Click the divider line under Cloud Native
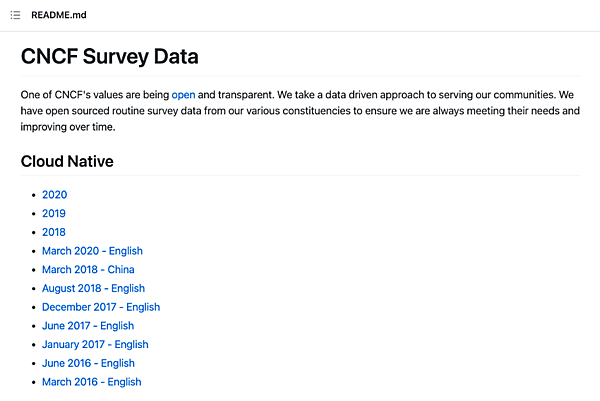 (300, 176)
